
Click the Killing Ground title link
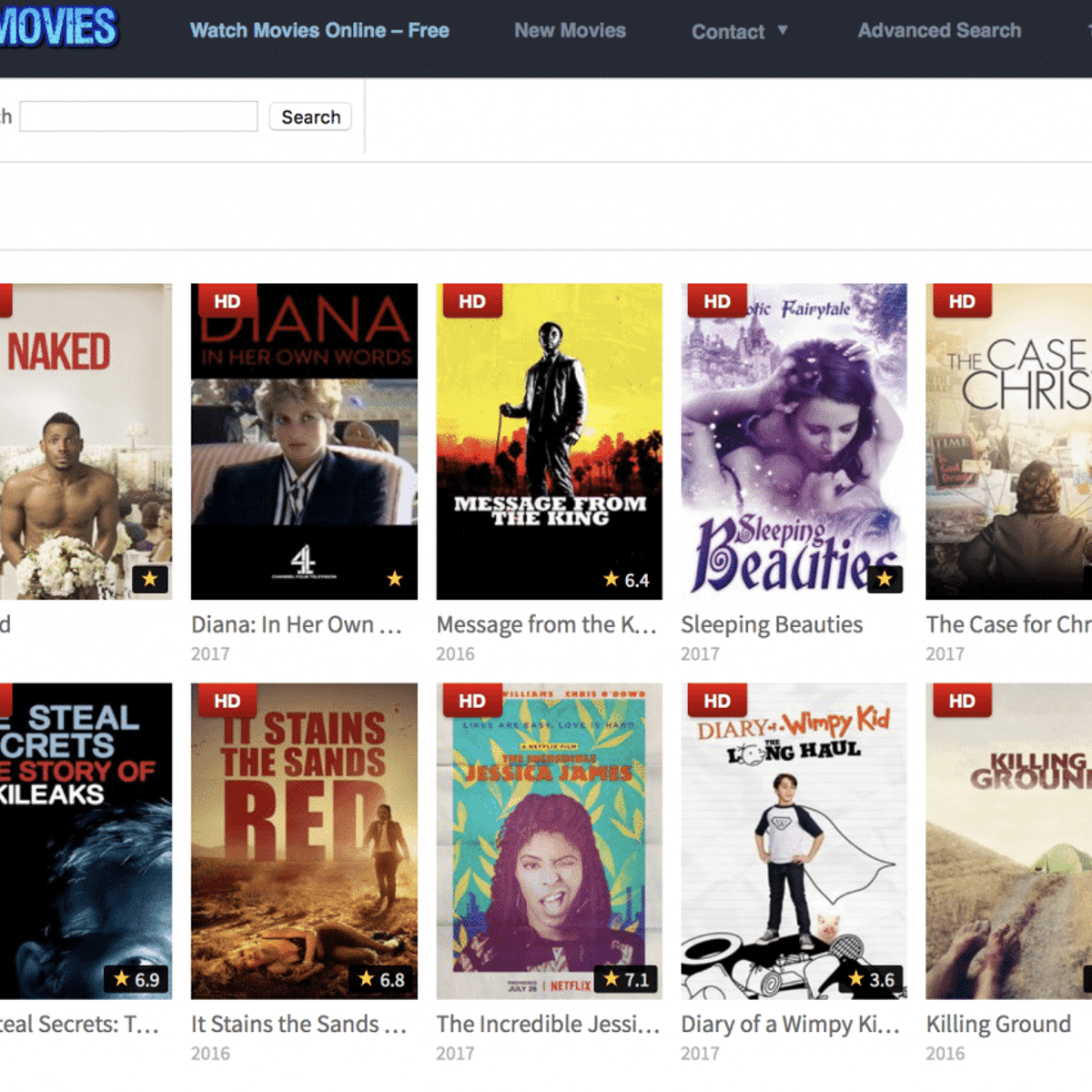coord(997,1024)
